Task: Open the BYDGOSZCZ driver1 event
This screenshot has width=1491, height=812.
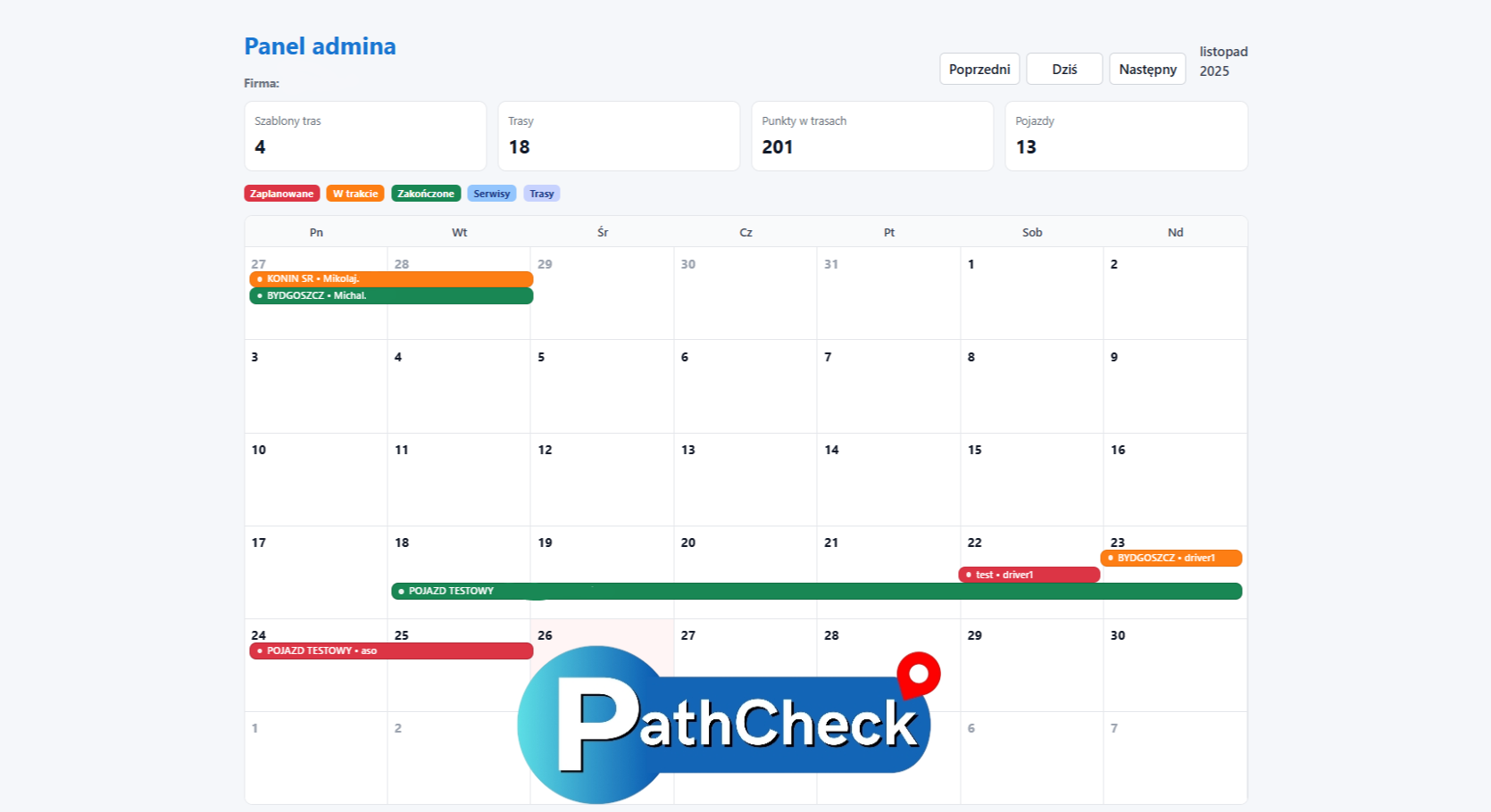Action: pos(1170,558)
